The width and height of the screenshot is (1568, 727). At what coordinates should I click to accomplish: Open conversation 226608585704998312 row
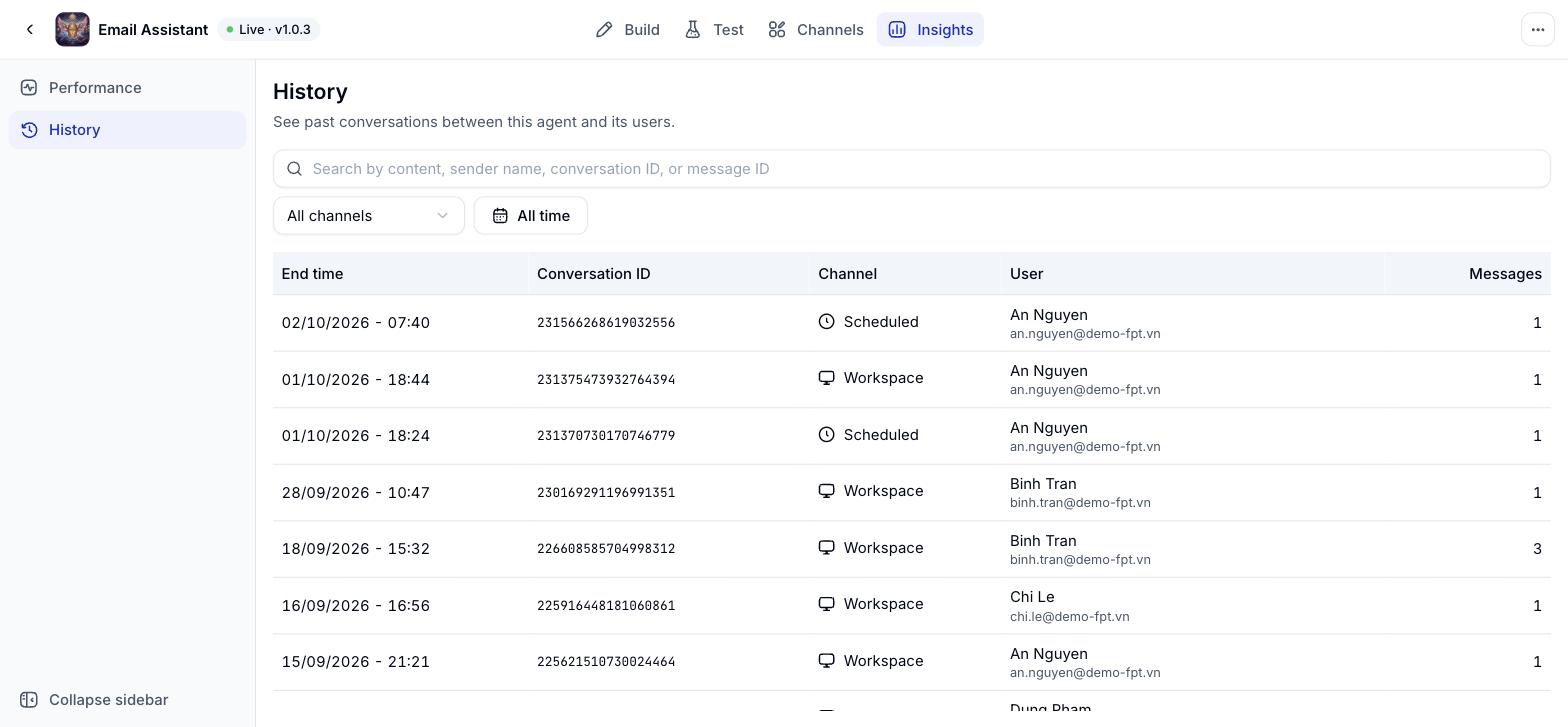pyautogui.click(x=912, y=549)
